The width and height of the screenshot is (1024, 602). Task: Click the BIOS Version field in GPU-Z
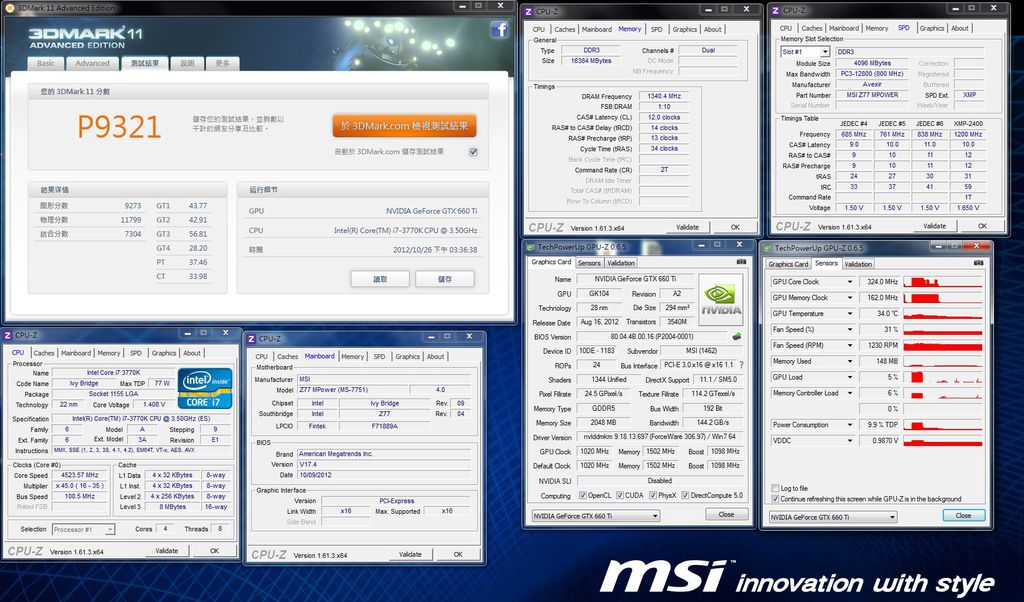click(652, 337)
